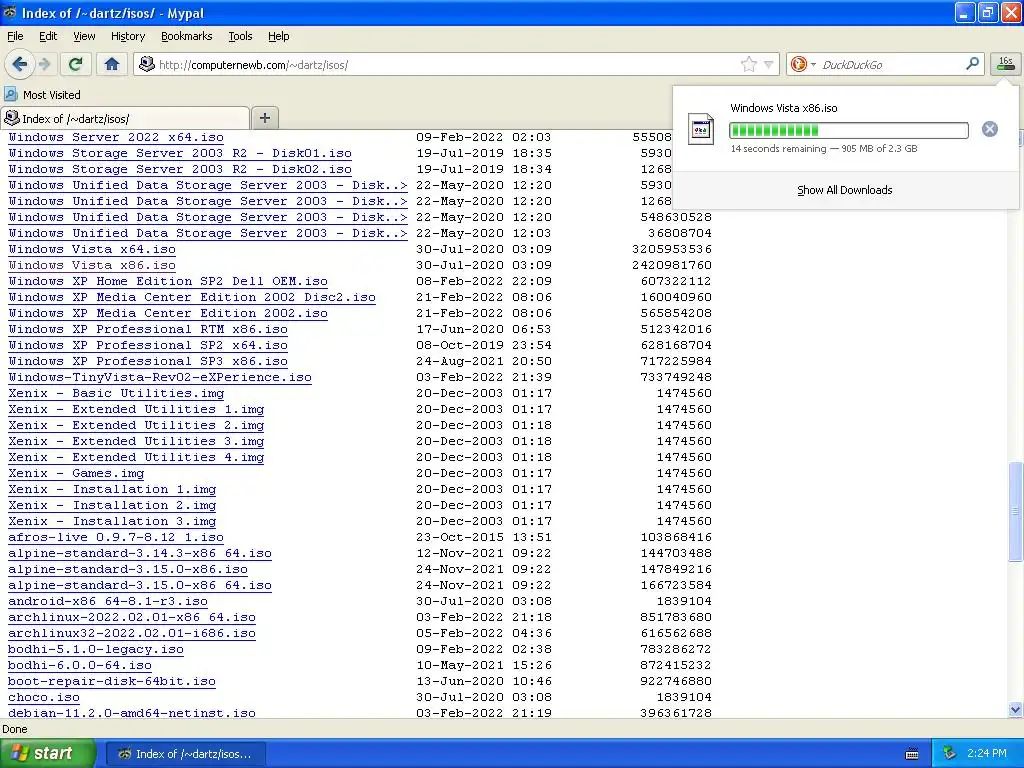Cancel the Windows Vista x86.iso download
1024x768 pixels.
point(989,129)
